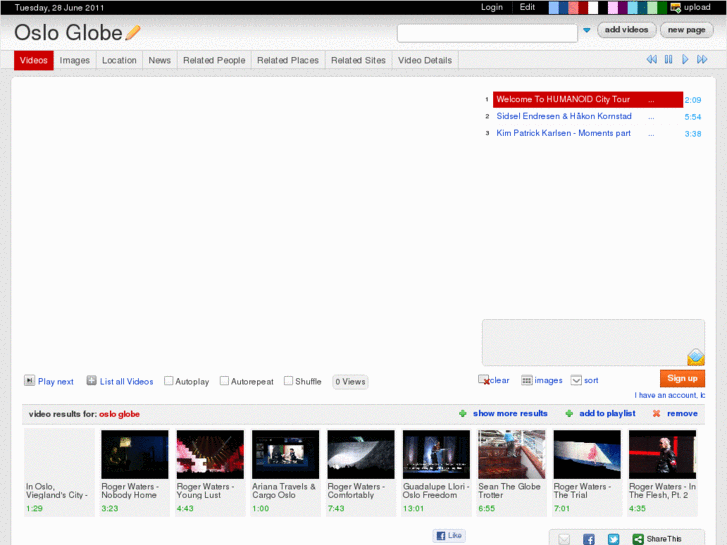Pick the light blue color swatch
727x545 pixels.
tap(554, 7)
